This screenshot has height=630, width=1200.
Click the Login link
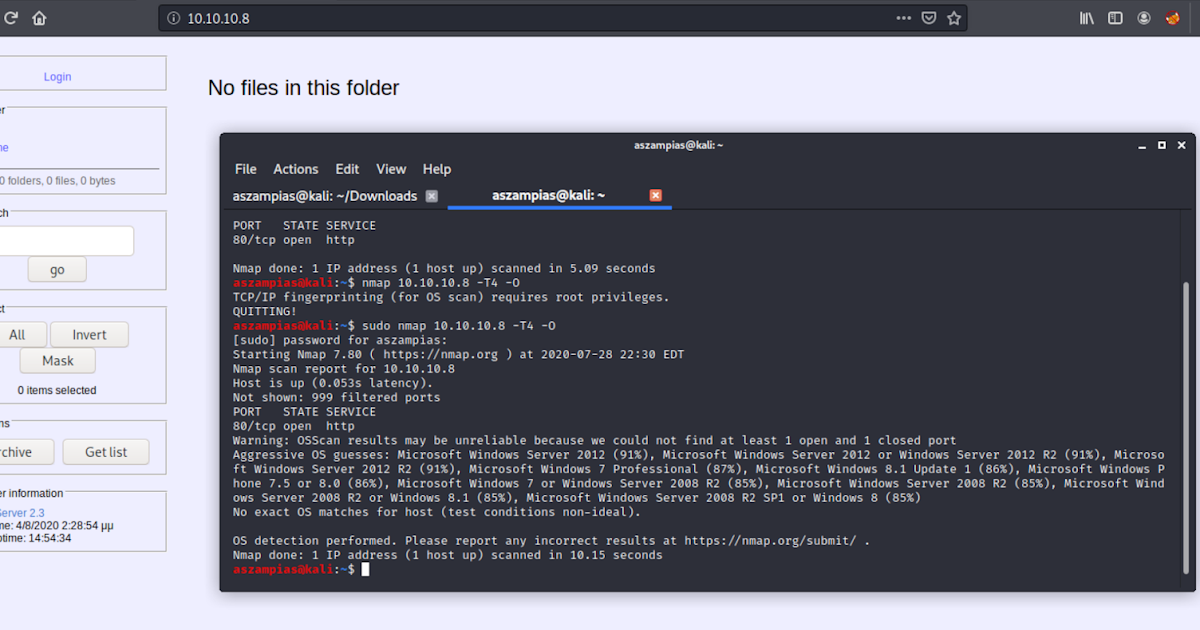[57, 76]
